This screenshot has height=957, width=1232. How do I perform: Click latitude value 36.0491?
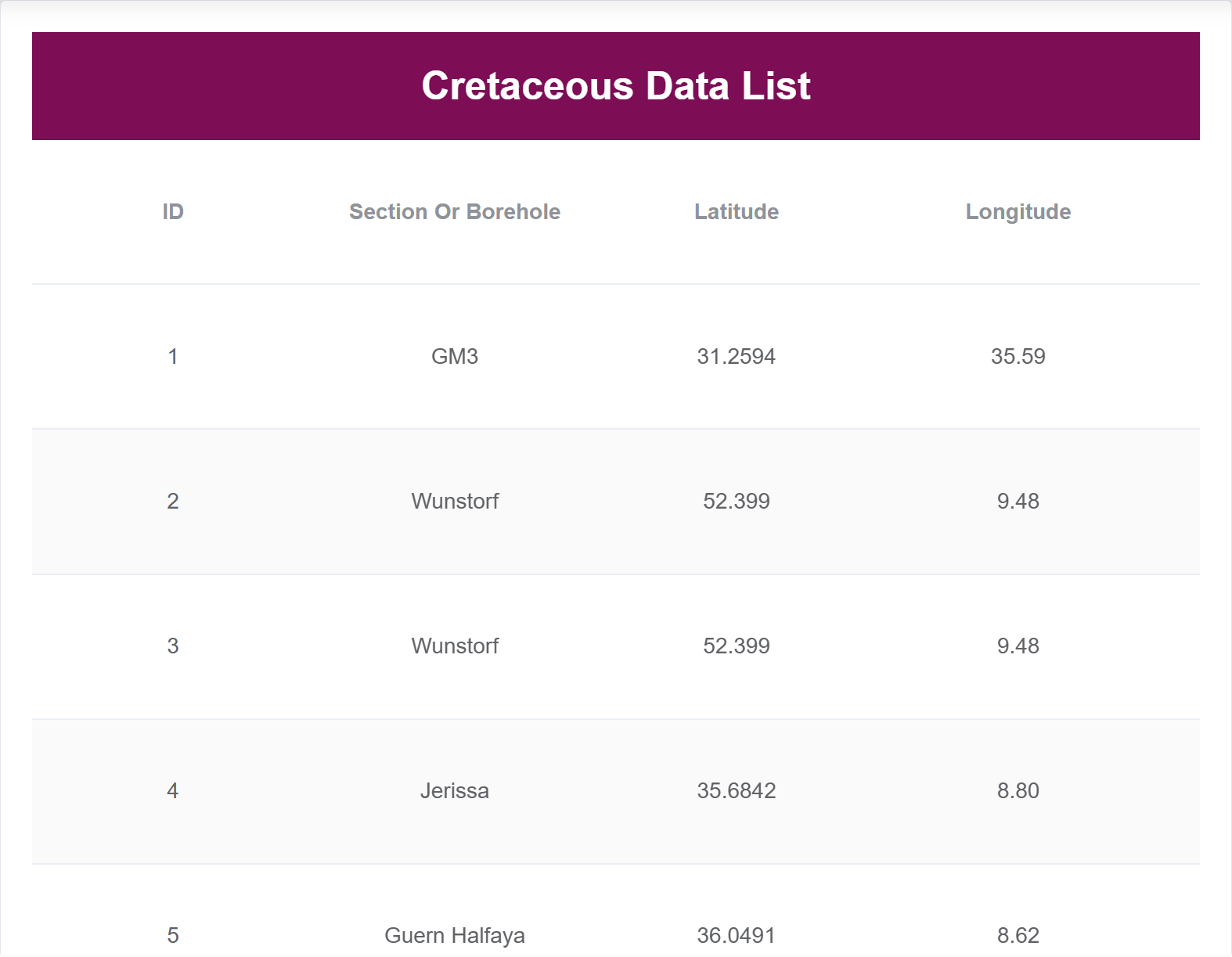pyautogui.click(x=737, y=935)
